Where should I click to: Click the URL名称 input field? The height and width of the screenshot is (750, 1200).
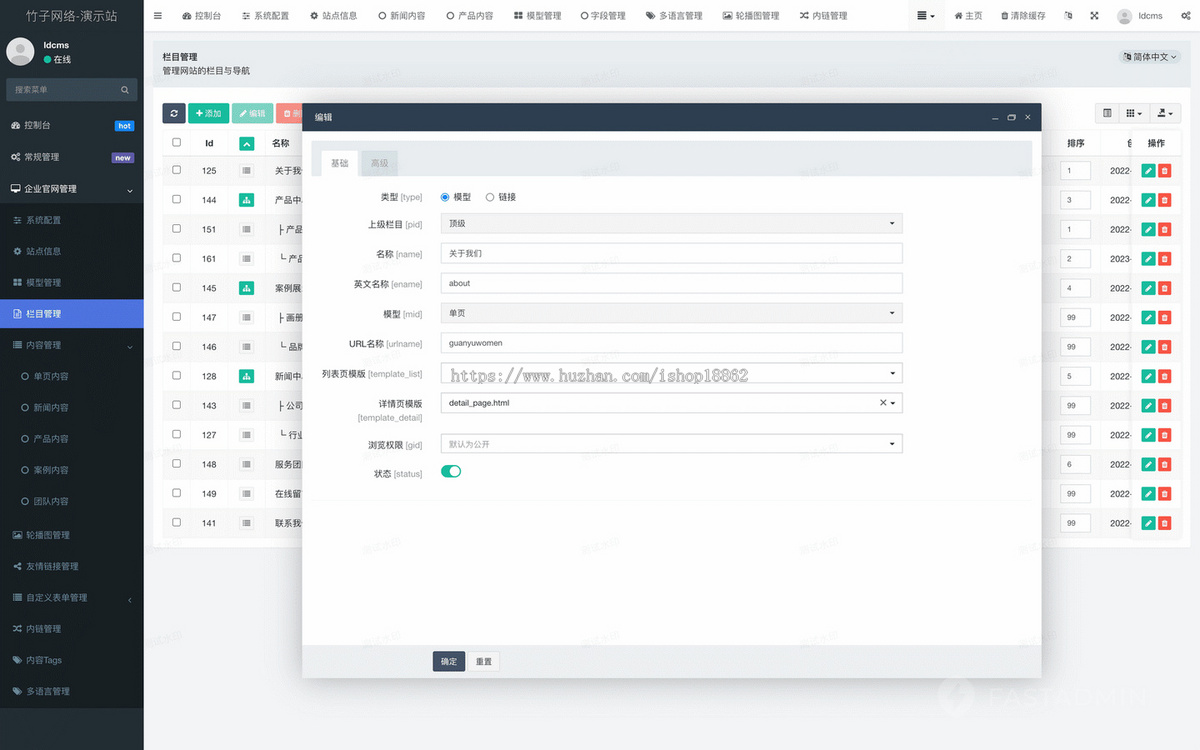click(x=671, y=343)
